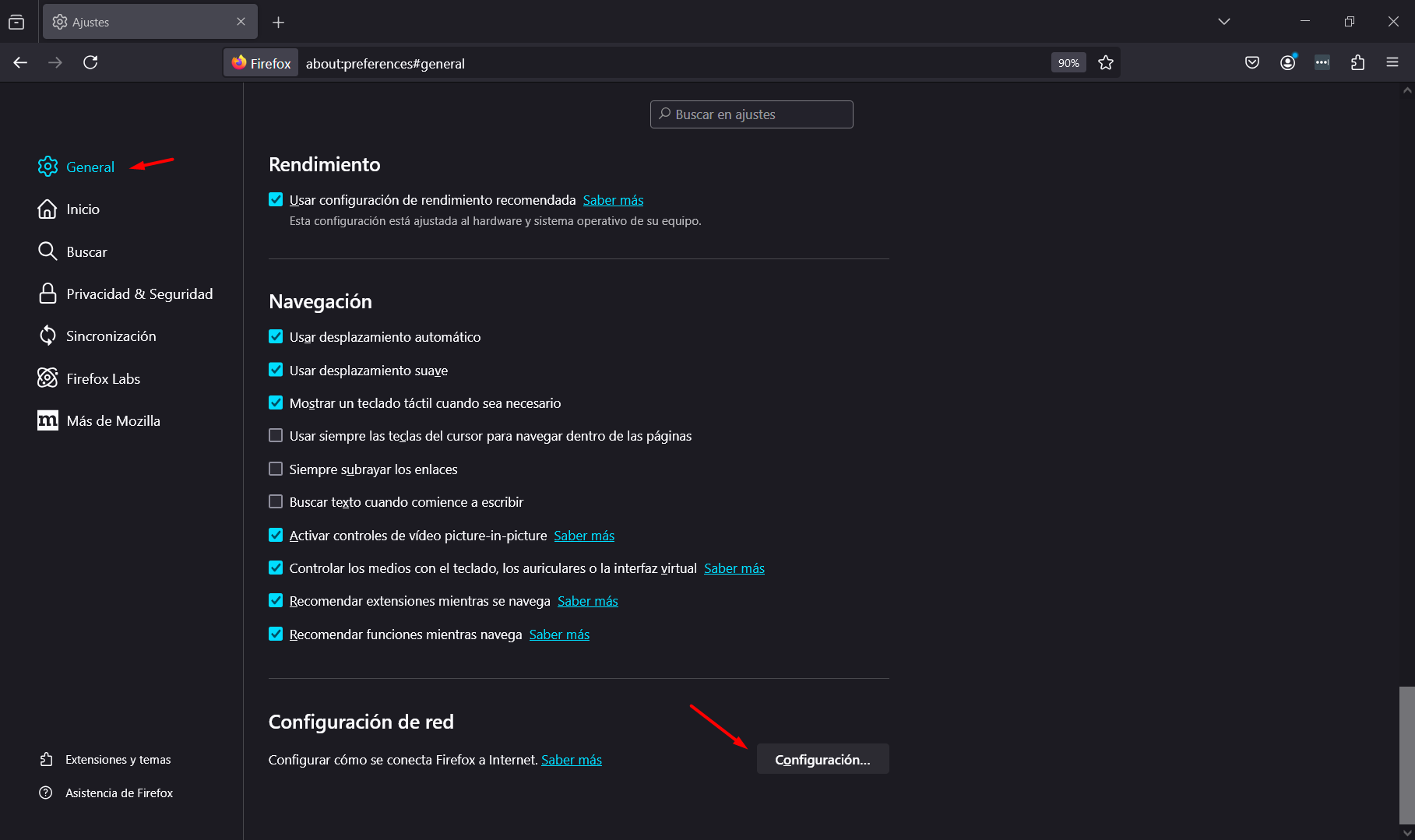Open the hamburger application menu
The image size is (1415, 840).
click(x=1392, y=62)
